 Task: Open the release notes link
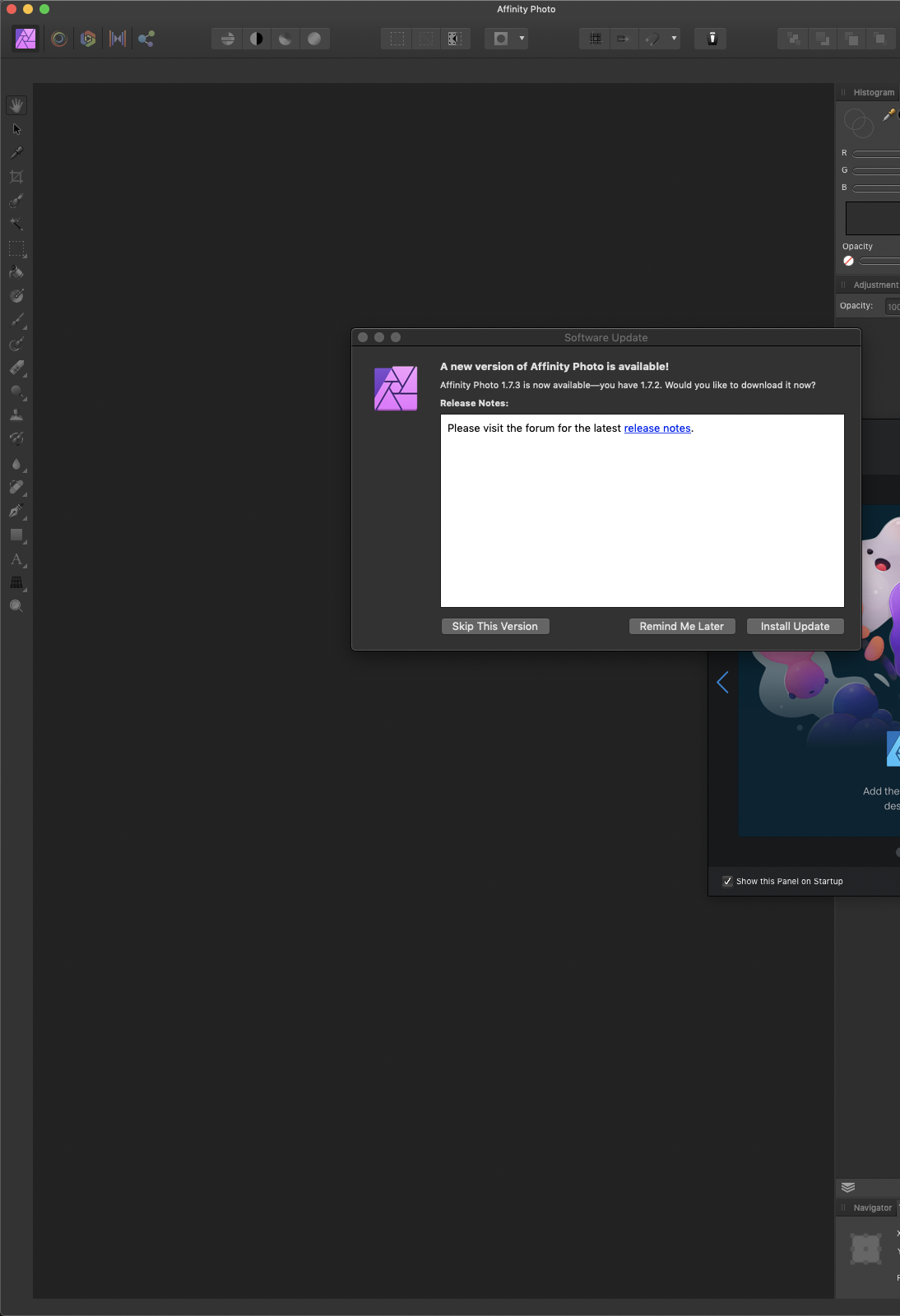657,429
